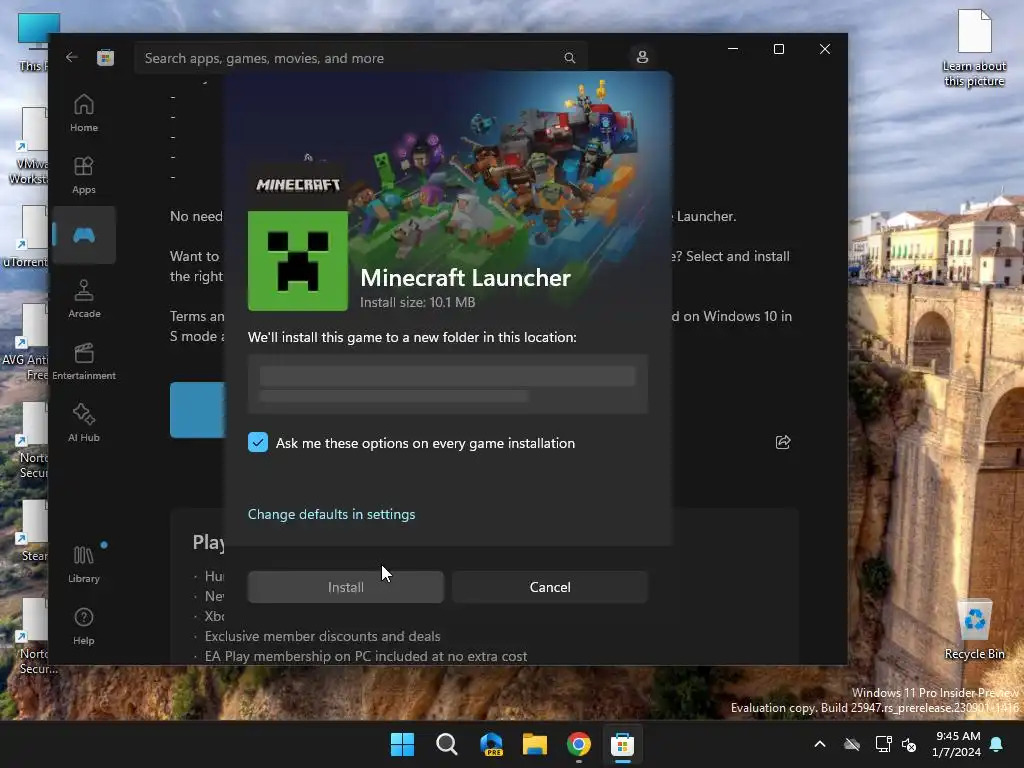Viewport: 1024px width, 768px height.
Task: Open the Apps section in sidebar
Action: [84, 175]
